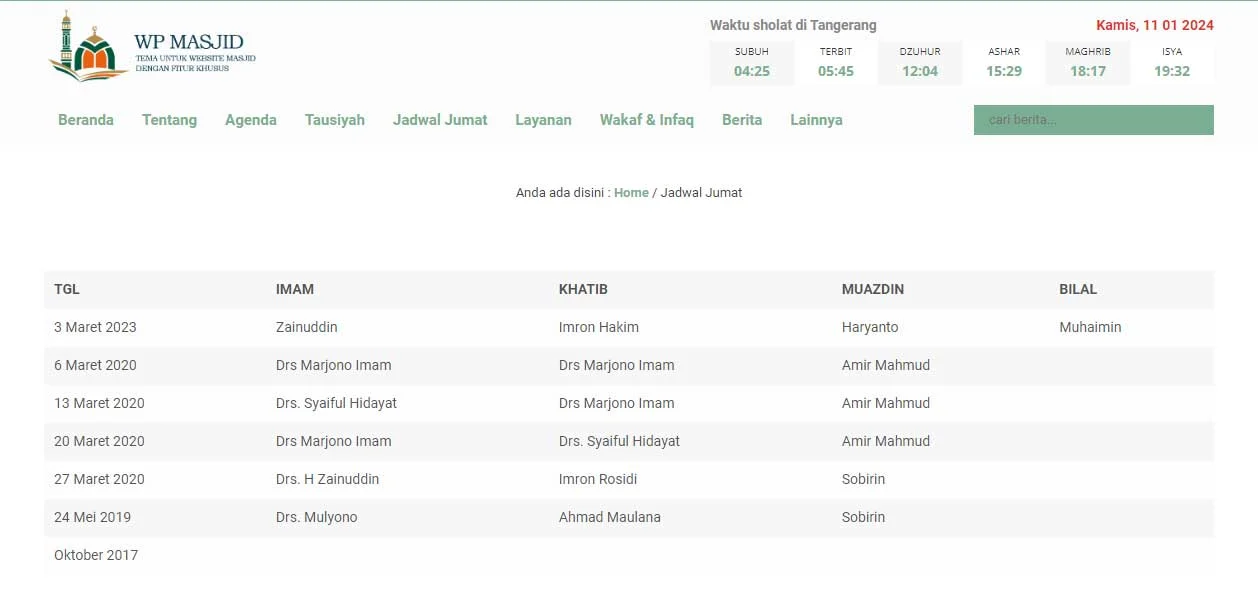The width and height of the screenshot is (1258, 605).
Task: Select imam Zainuddin in 3 Maret 2023 row
Action: pos(307,327)
